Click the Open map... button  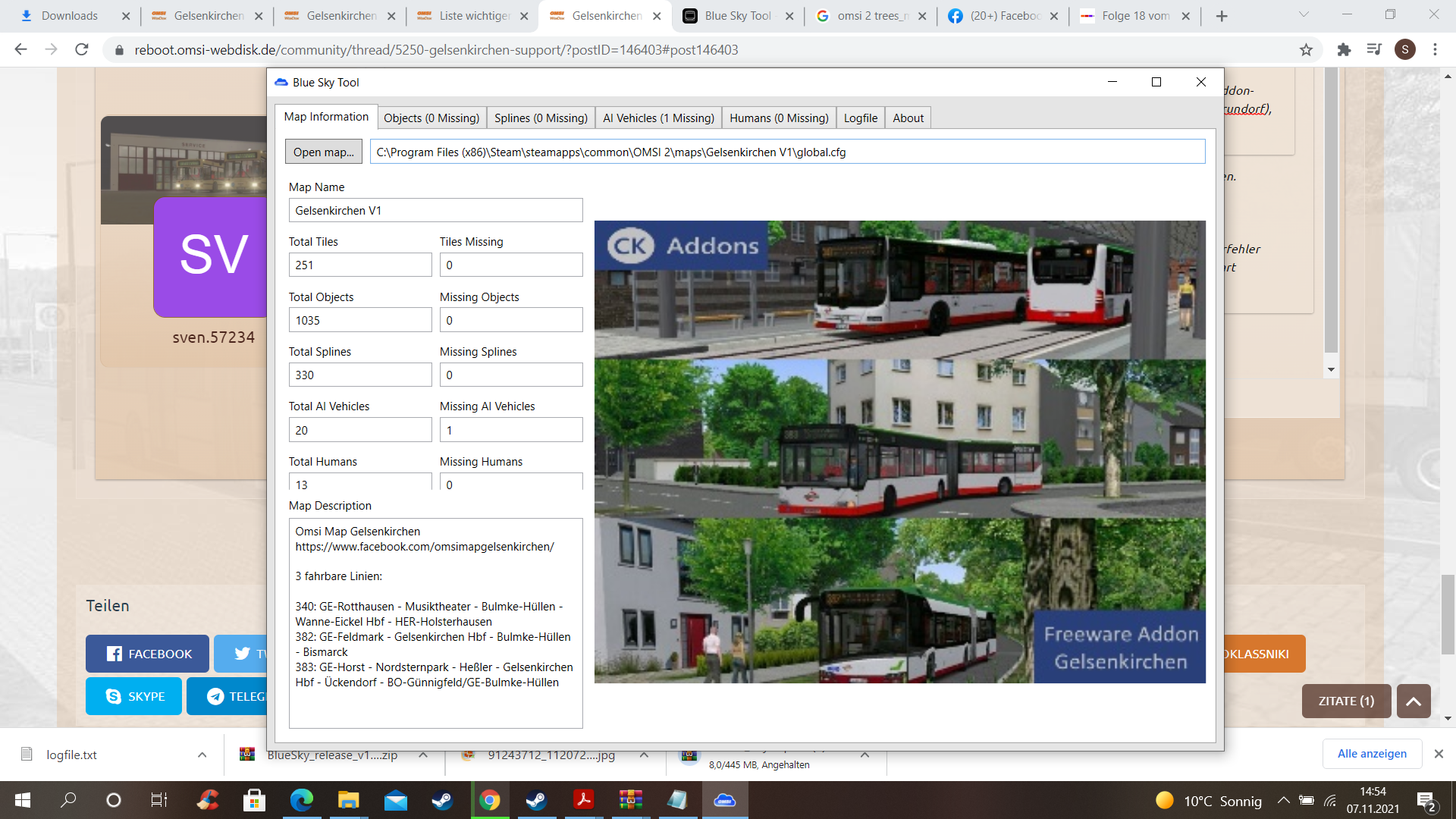(324, 152)
